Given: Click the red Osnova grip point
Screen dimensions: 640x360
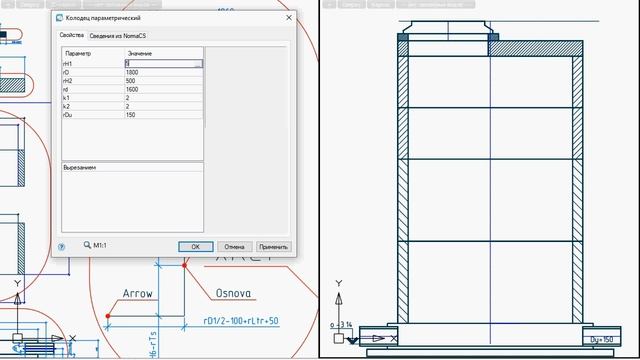Looking at the screenshot, I should 184,265.
